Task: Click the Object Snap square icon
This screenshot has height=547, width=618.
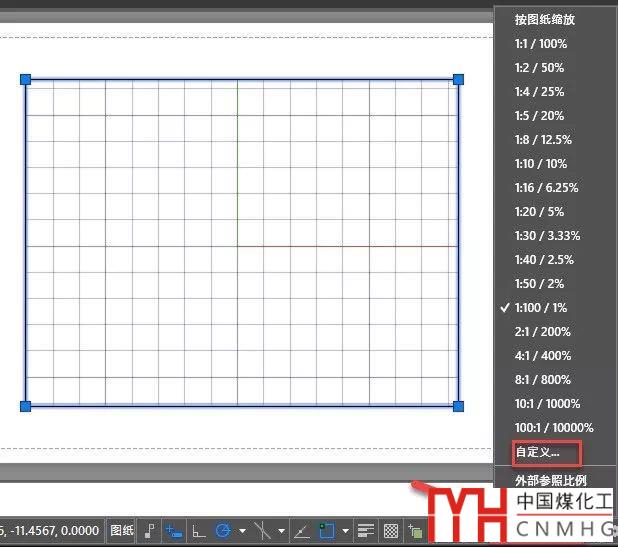Action: click(x=326, y=530)
